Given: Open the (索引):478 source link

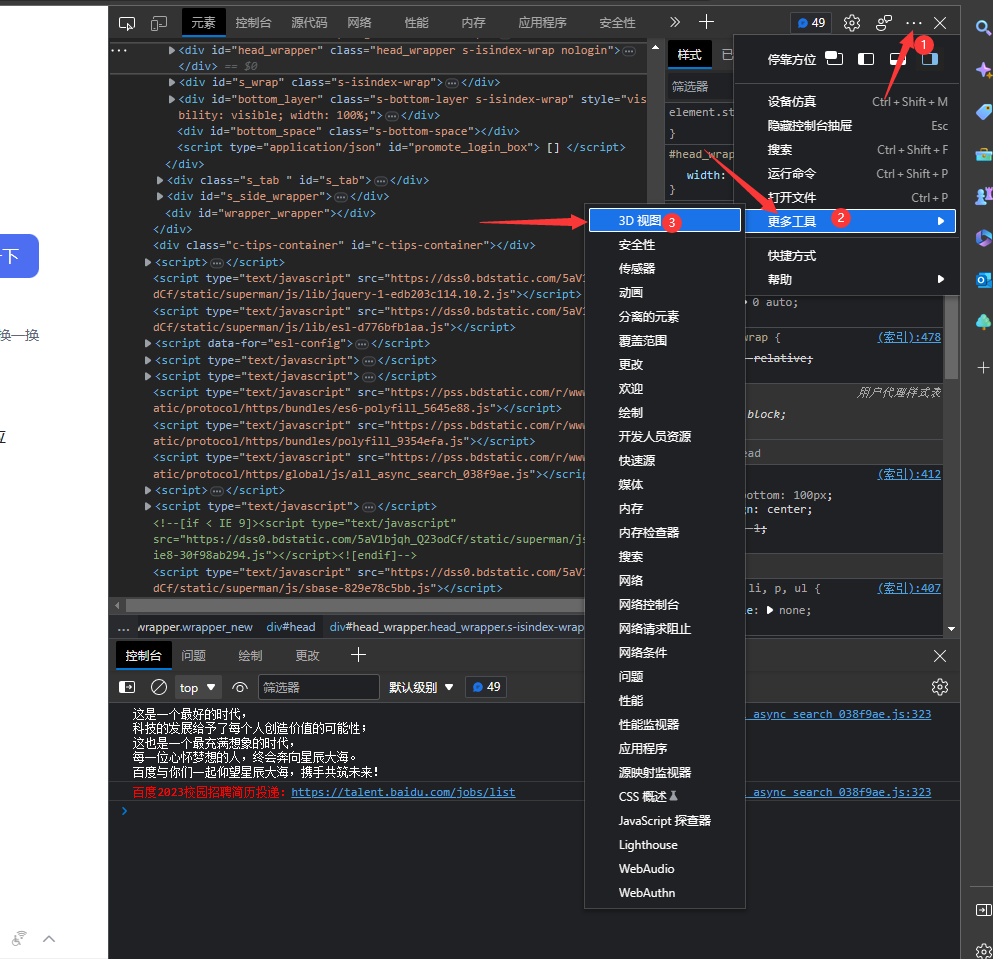Looking at the screenshot, I should coord(909,338).
